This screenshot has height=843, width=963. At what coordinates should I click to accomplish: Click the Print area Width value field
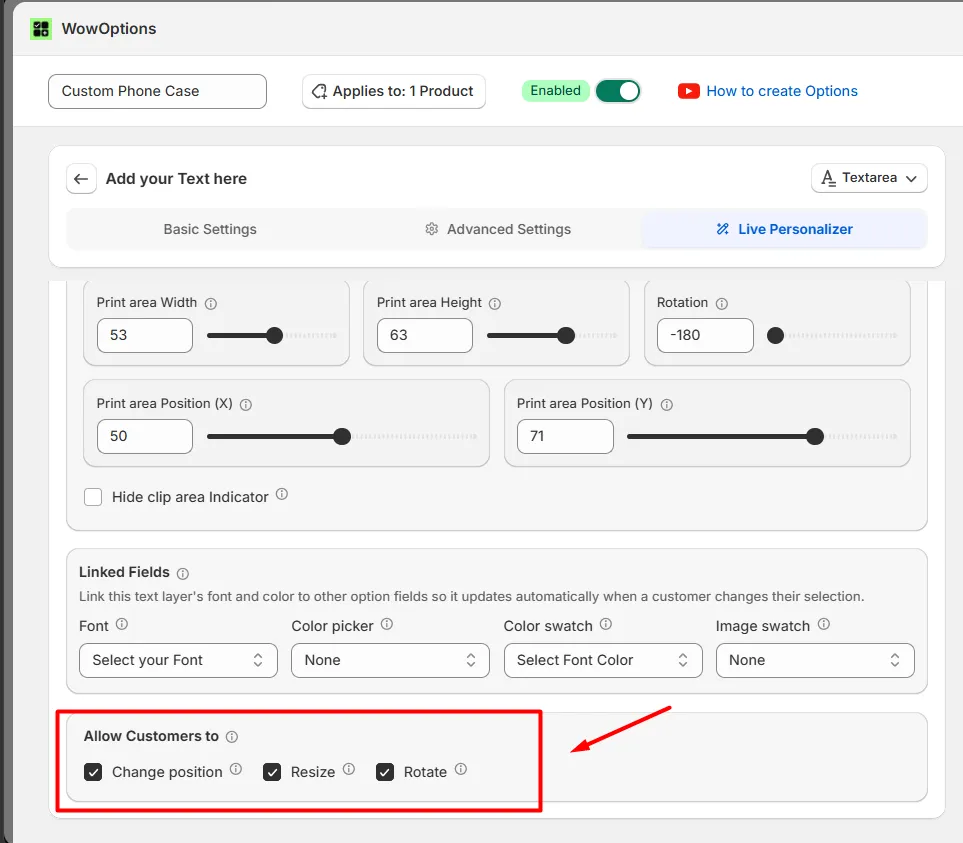pyautogui.click(x=145, y=335)
